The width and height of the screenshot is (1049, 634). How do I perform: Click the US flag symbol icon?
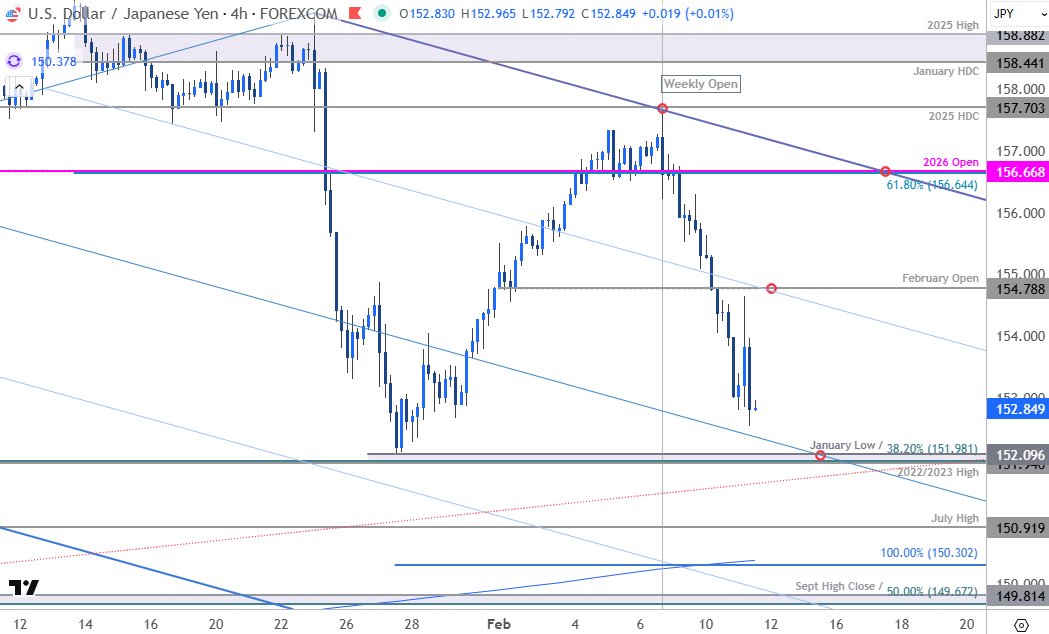13,13
